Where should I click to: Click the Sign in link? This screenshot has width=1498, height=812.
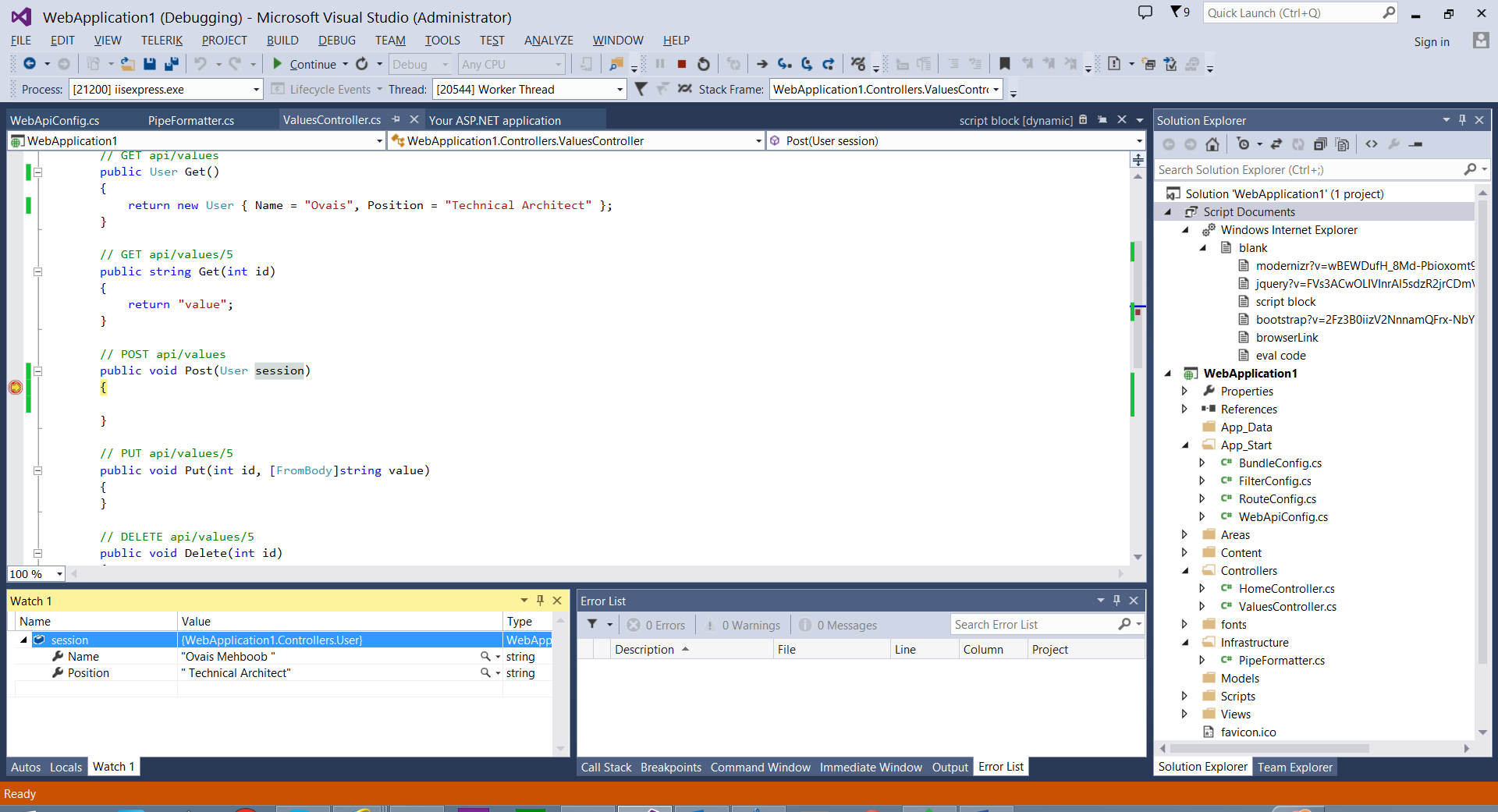(x=1432, y=42)
